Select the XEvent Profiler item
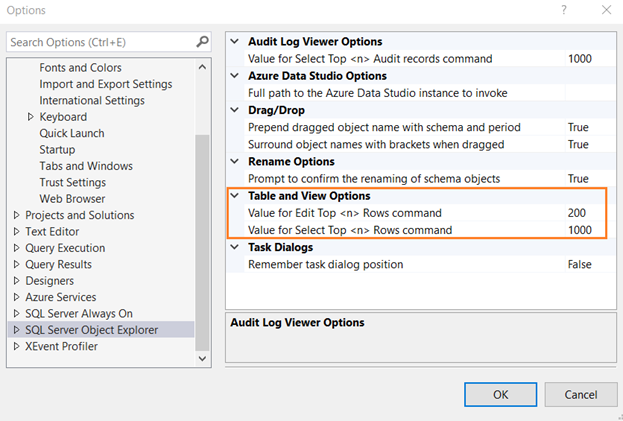Screen dimensions: 623x421 [x=62, y=346]
